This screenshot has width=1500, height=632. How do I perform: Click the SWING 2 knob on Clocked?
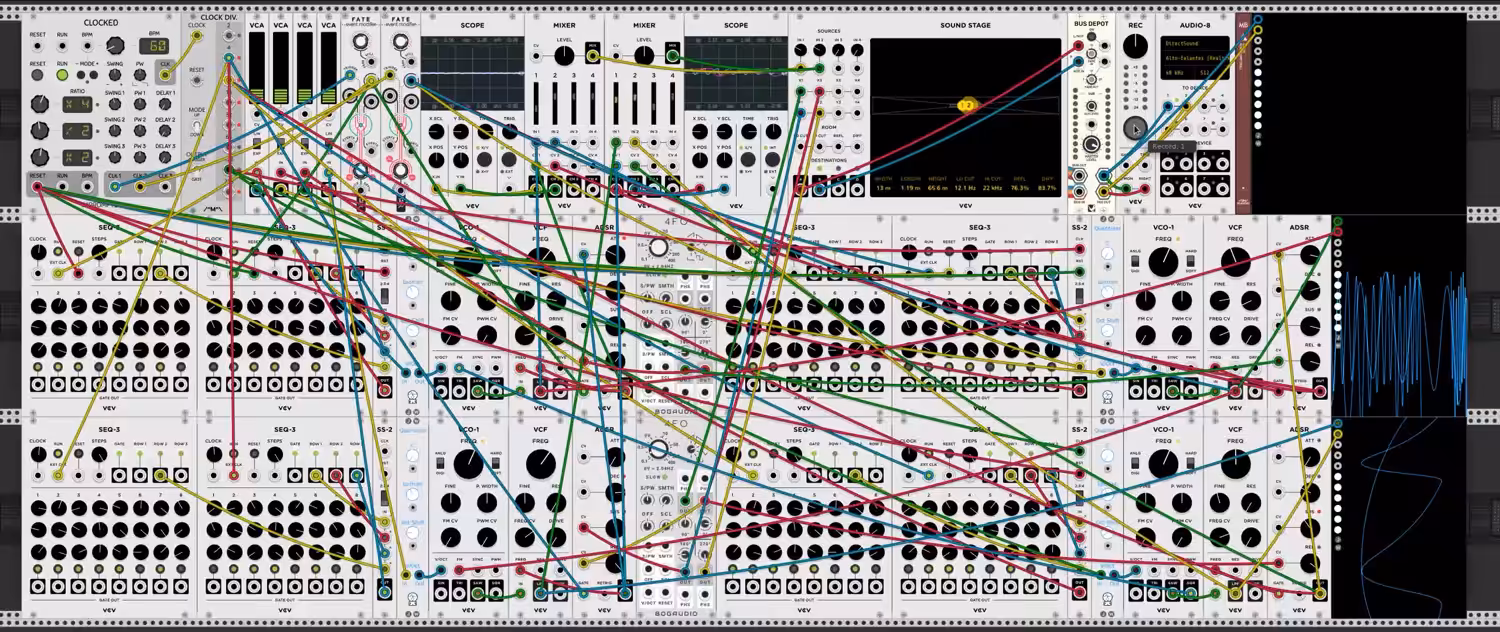coord(115,131)
